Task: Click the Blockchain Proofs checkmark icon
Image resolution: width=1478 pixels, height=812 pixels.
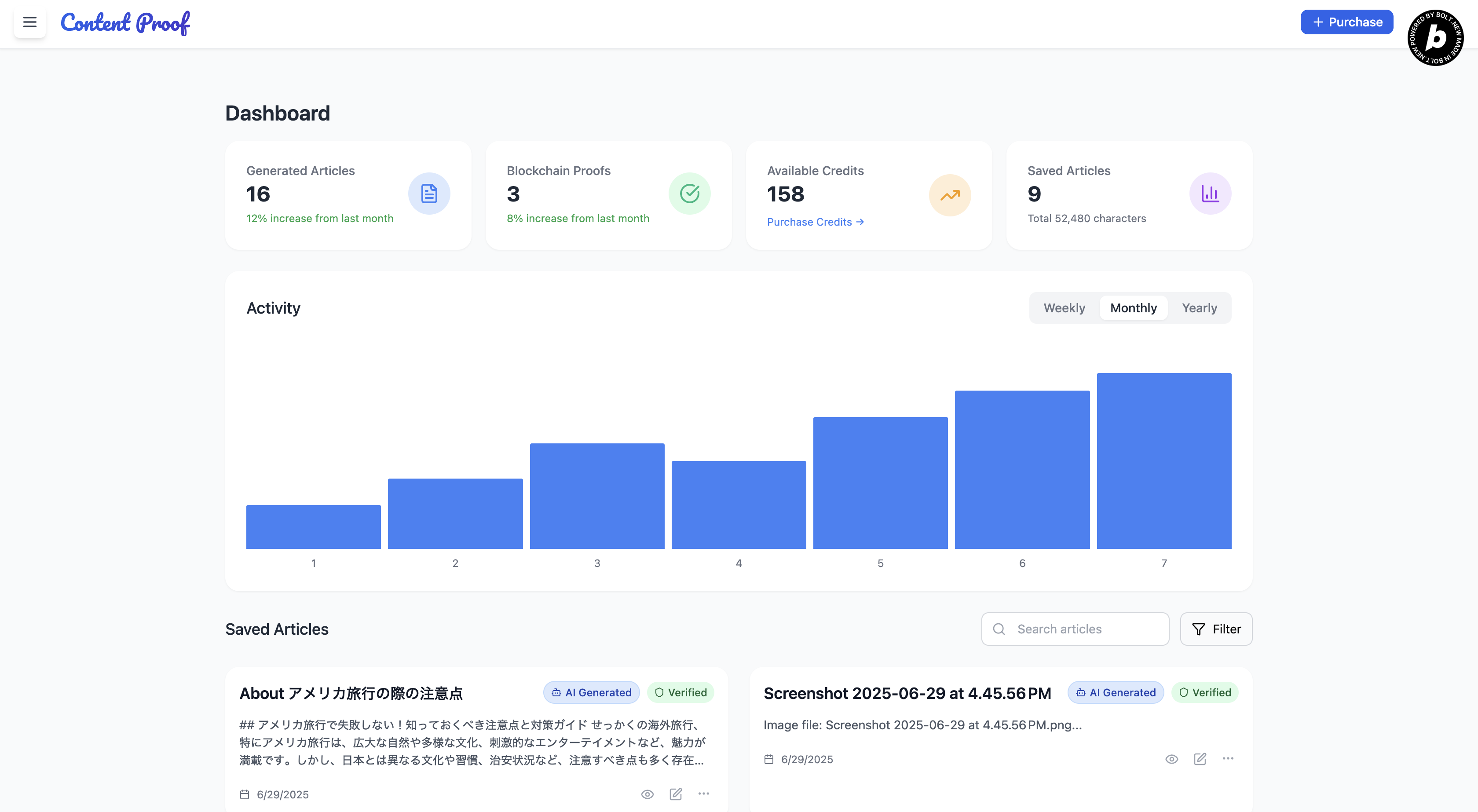Action: 689,194
